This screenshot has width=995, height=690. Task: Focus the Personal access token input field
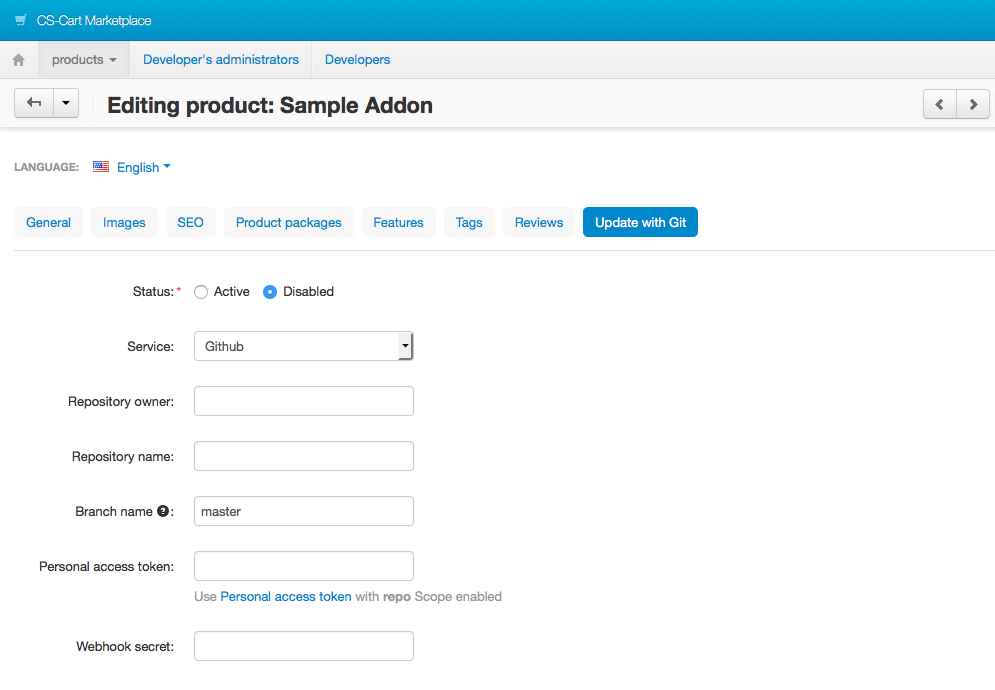(303, 566)
